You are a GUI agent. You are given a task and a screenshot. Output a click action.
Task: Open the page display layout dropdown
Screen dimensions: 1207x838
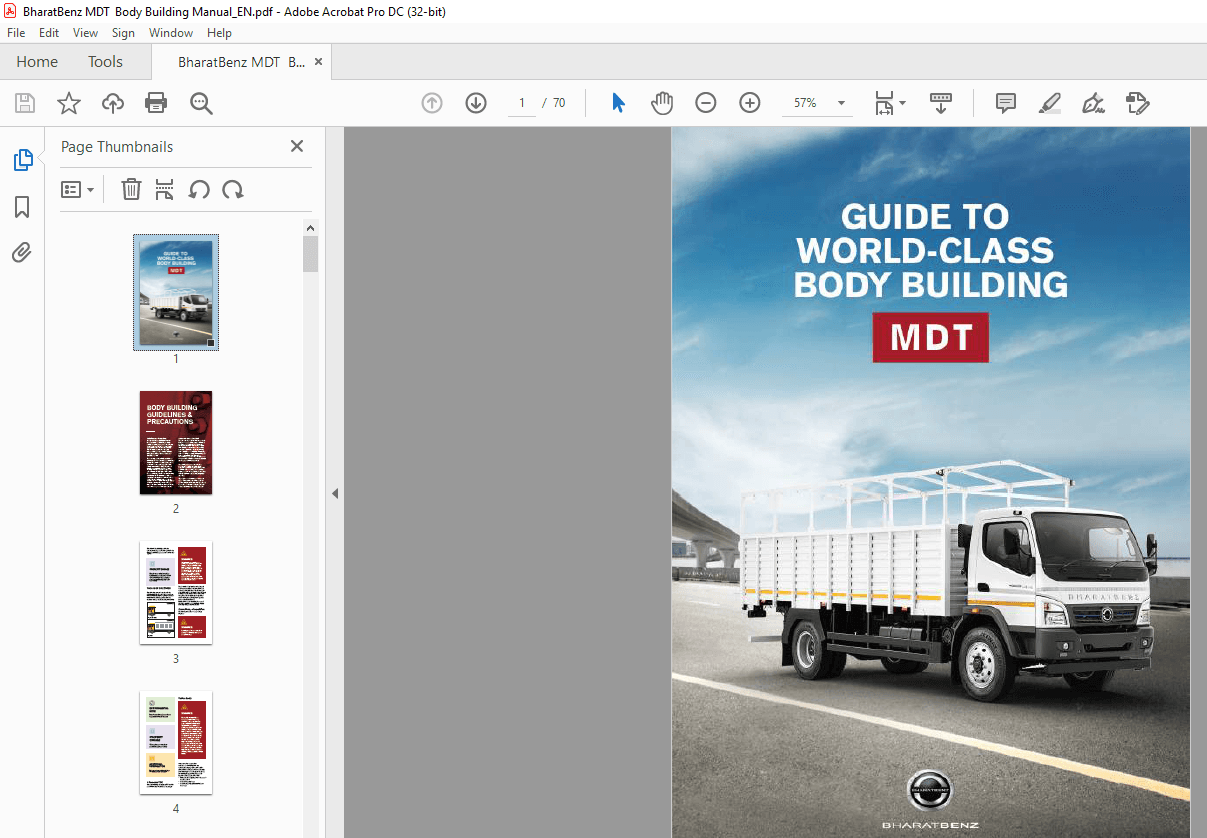[890, 102]
